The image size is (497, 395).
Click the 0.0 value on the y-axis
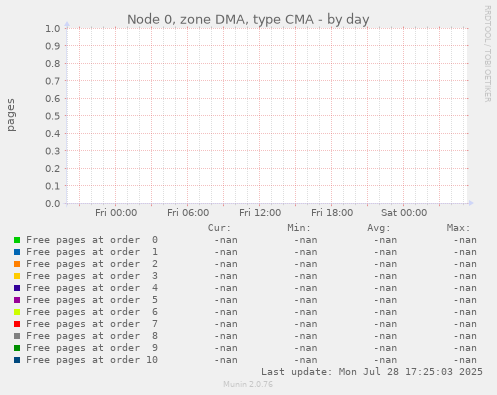coord(53,203)
